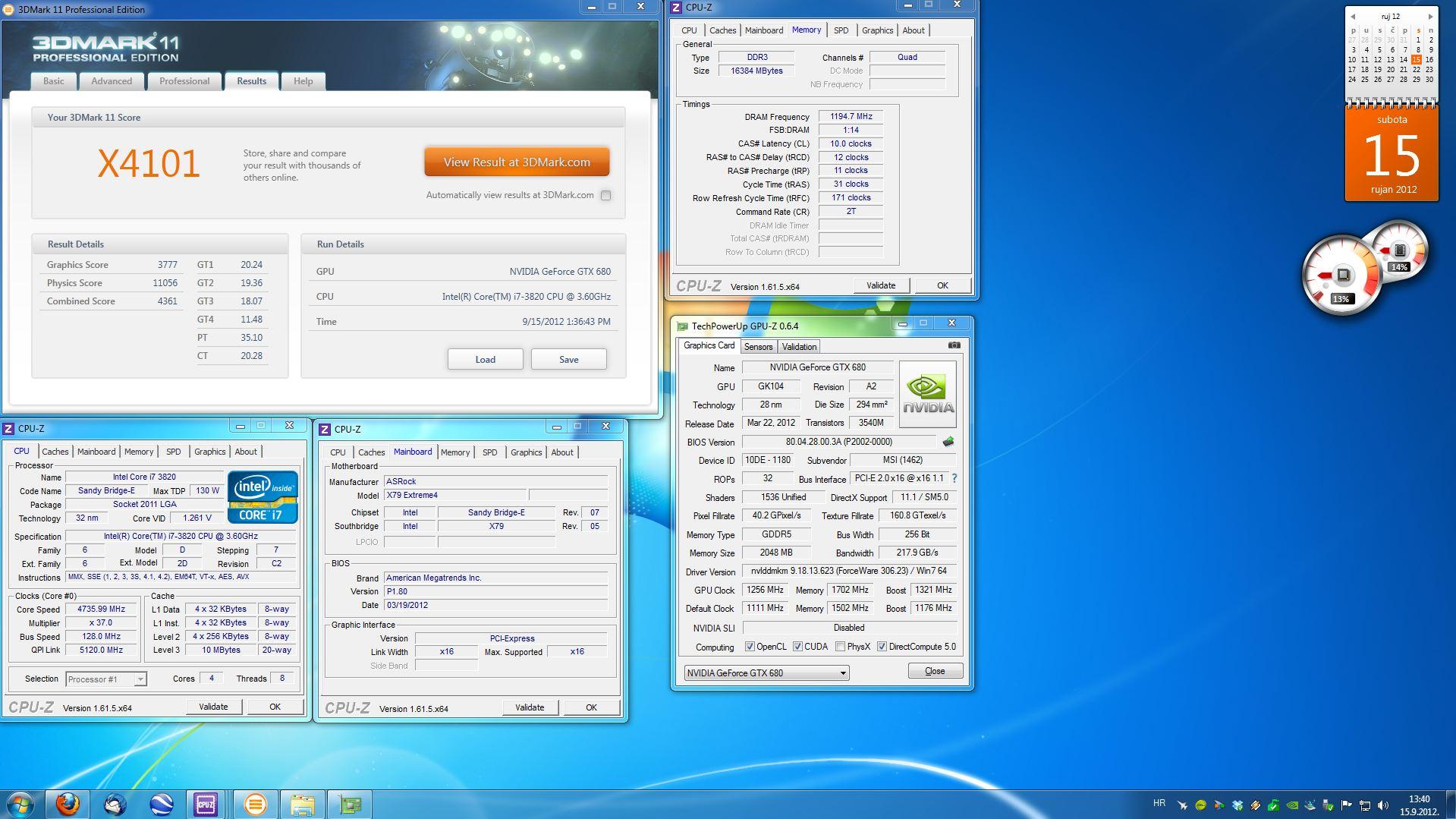Screen dimensions: 1456x819
Task: Click the BIOS Version field in GPU-Z
Action: pos(838,442)
